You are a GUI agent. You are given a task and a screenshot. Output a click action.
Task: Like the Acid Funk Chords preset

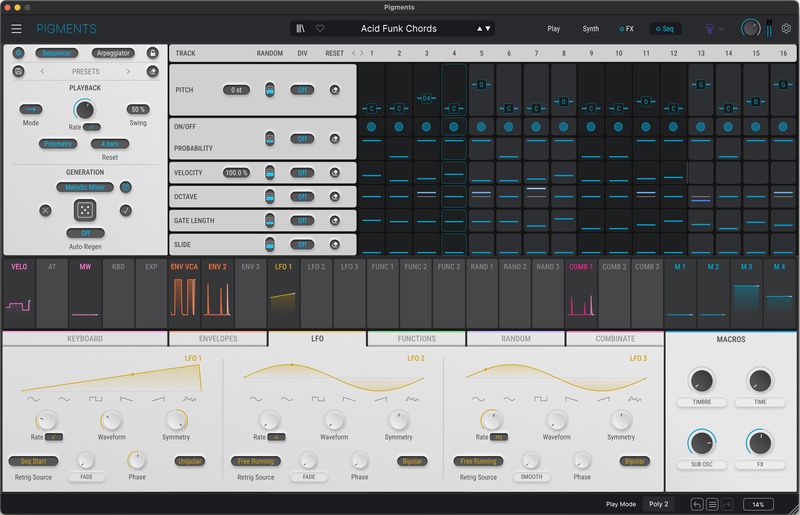(x=320, y=29)
